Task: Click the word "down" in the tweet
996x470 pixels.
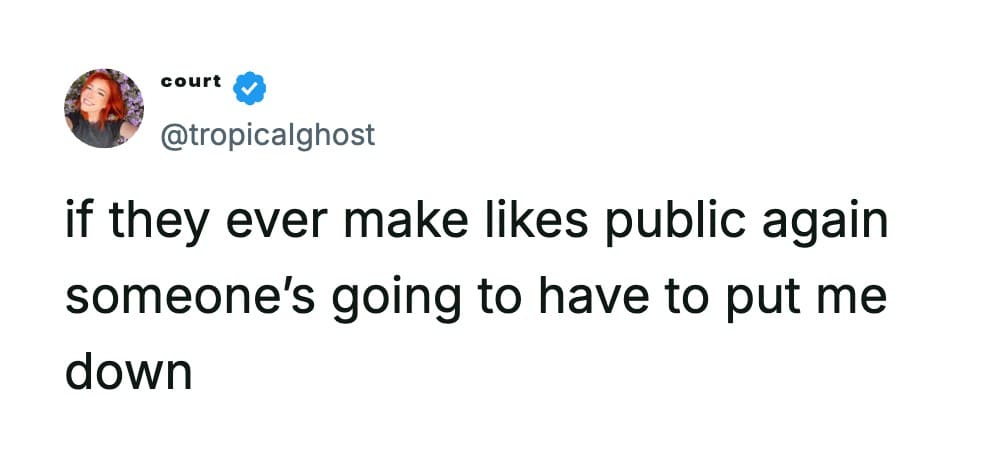Action: coord(128,372)
